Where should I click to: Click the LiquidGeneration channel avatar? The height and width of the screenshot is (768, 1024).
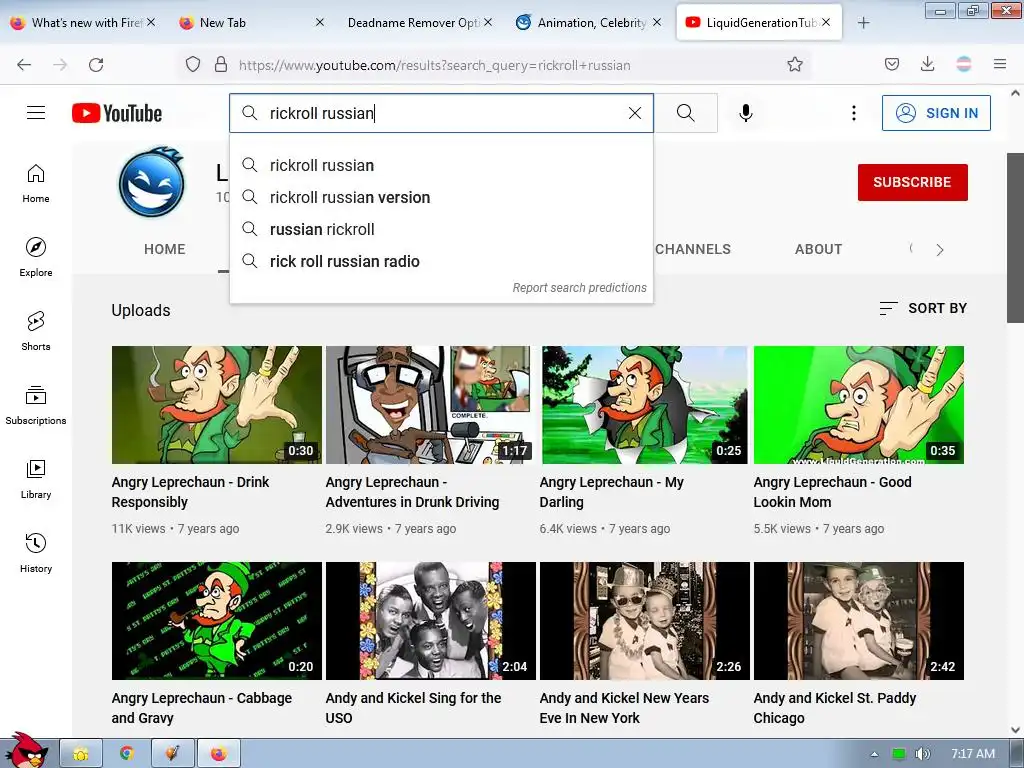[152, 182]
